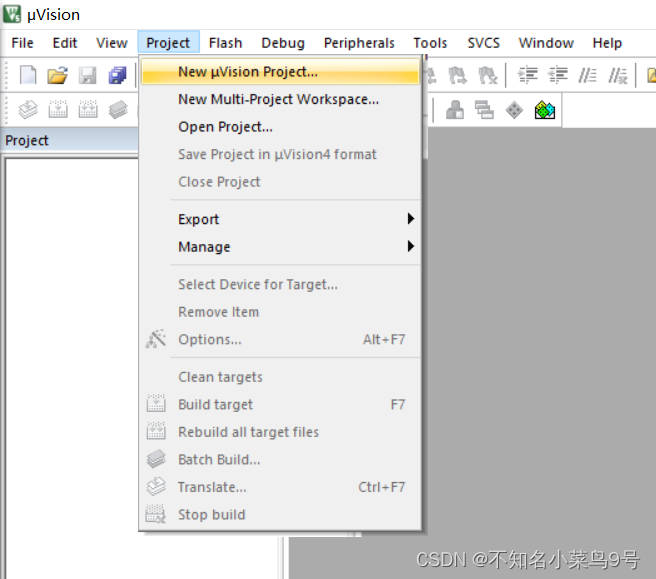This screenshot has height=579, width=656.
Task: Click Save Project in µVision4 format
Action: tap(280, 154)
